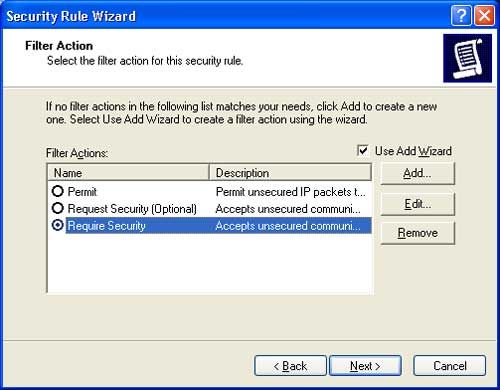
Task: Edit the selected filter action
Action: (417, 204)
